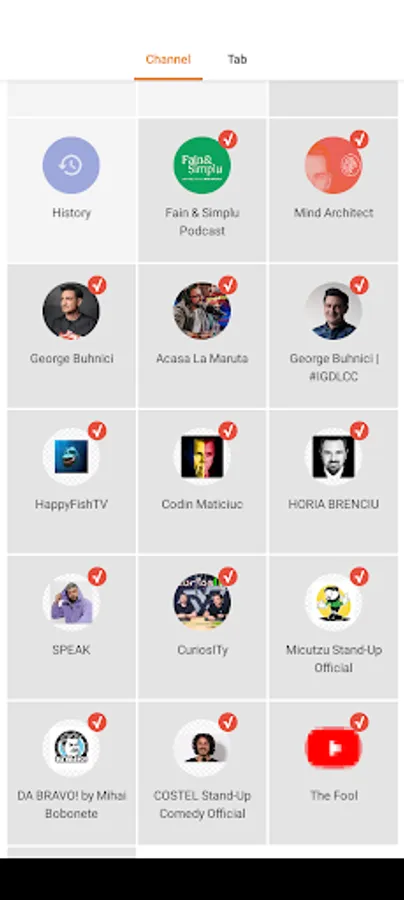
Task: Switch to the Tab tab
Action: coord(237,59)
